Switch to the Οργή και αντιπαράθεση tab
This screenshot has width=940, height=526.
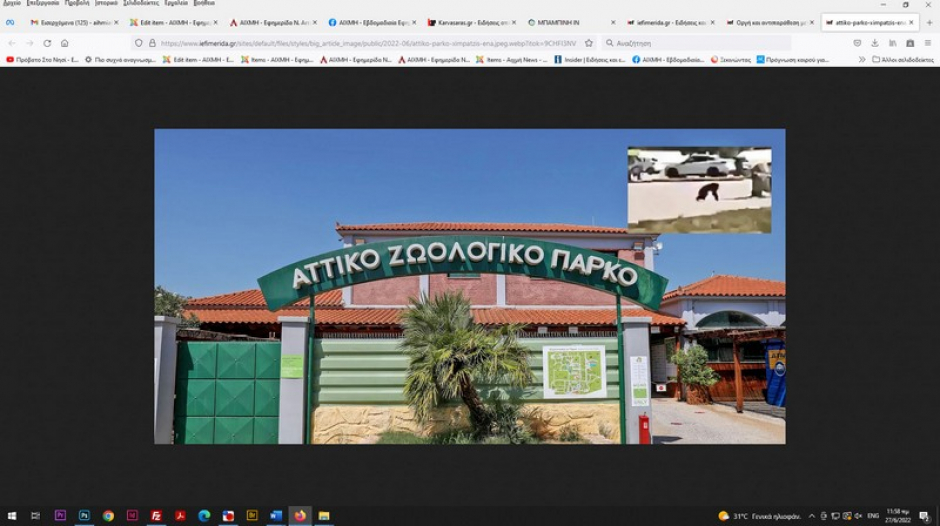(768, 22)
